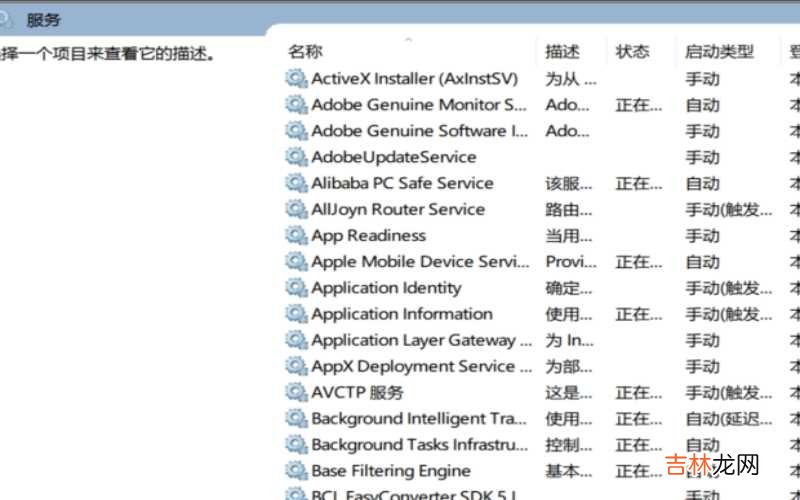The width and height of the screenshot is (800, 500).
Task: Click the gear icon beside Application Identity
Action: (296, 288)
